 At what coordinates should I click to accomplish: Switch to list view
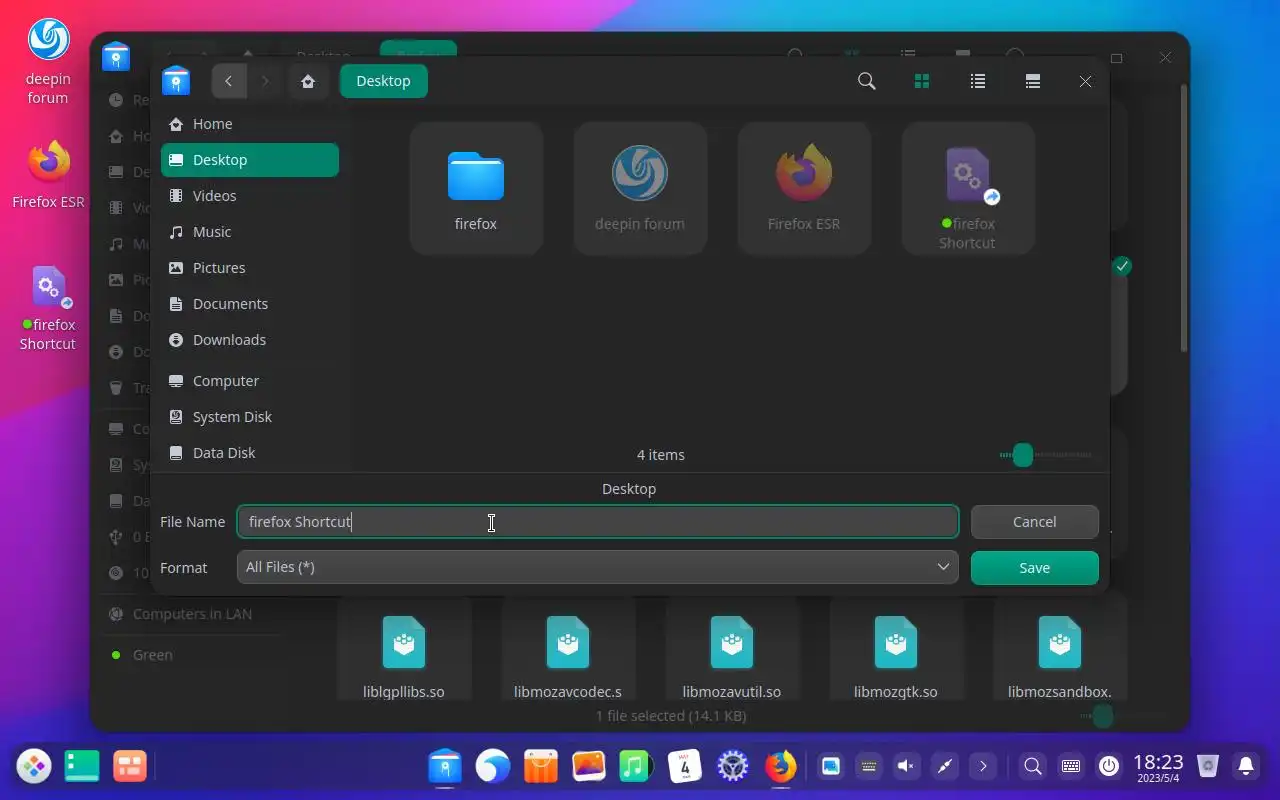coord(978,81)
